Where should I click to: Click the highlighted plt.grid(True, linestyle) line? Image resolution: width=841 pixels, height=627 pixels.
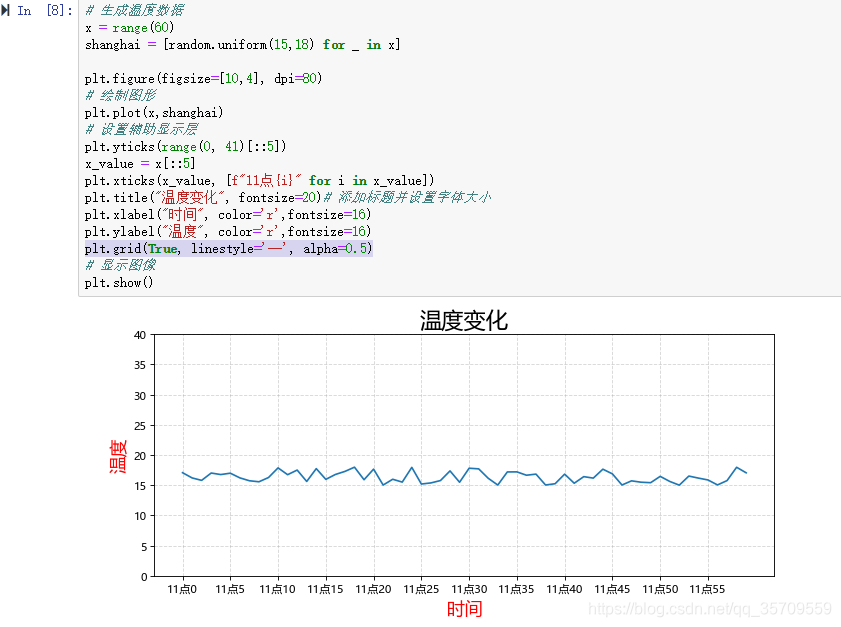tap(228, 248)
